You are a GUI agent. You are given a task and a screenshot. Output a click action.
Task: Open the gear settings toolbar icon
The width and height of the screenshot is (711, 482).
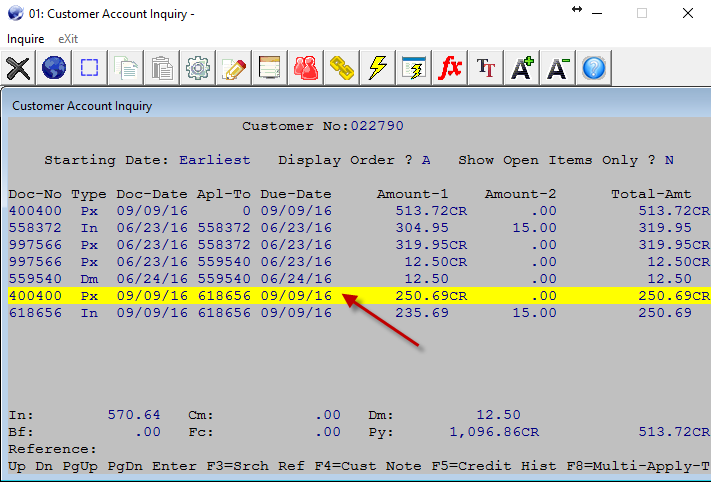coord(198,68)
